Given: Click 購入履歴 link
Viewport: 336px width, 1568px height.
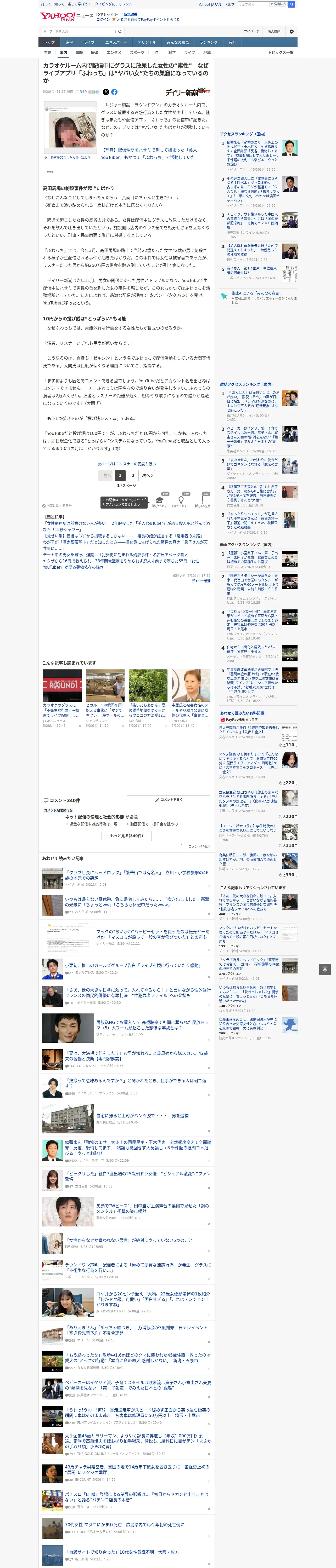Looking at the screenshot, I should pos(274,32).
